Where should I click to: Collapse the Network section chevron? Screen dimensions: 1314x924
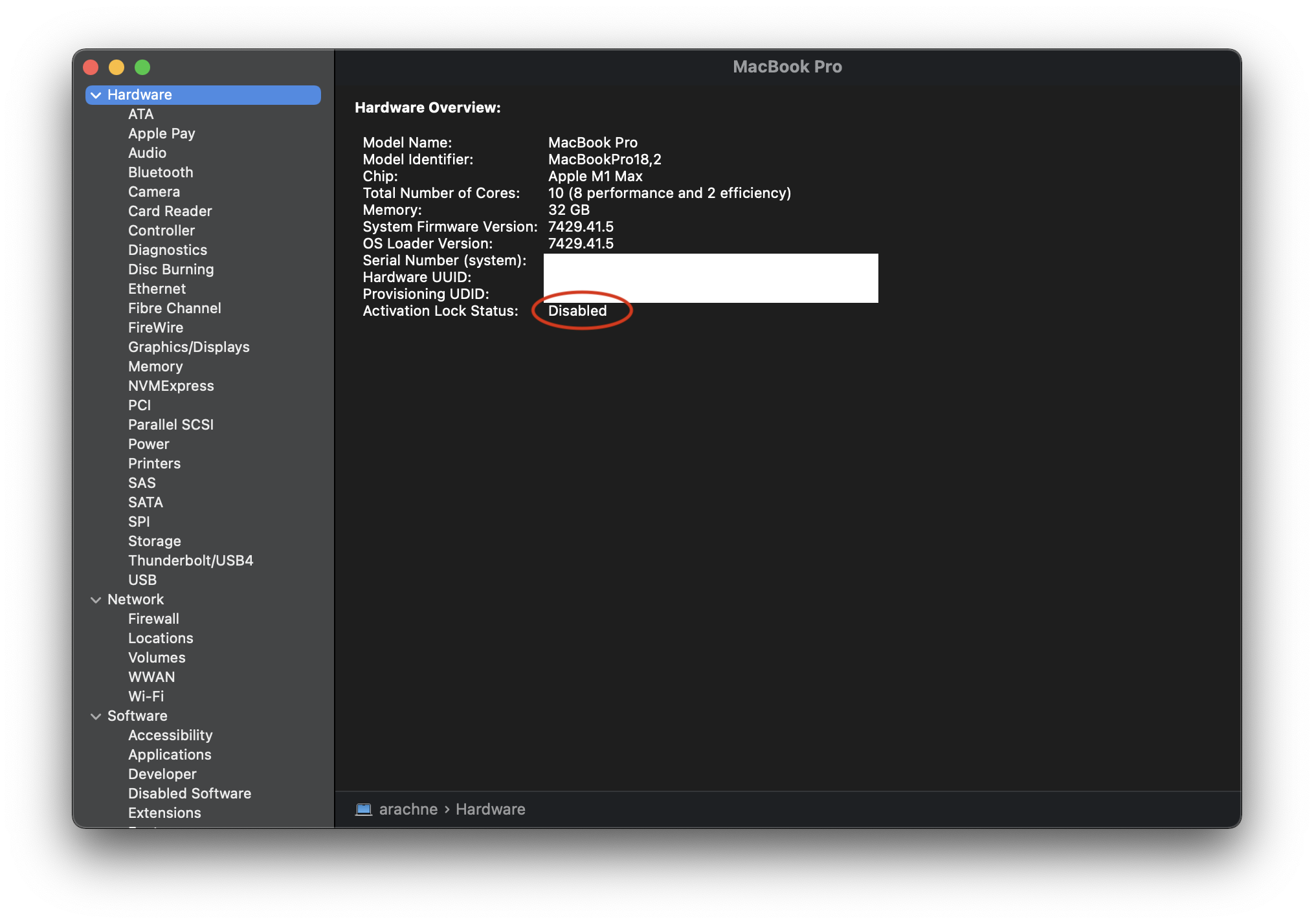[96, 600]
